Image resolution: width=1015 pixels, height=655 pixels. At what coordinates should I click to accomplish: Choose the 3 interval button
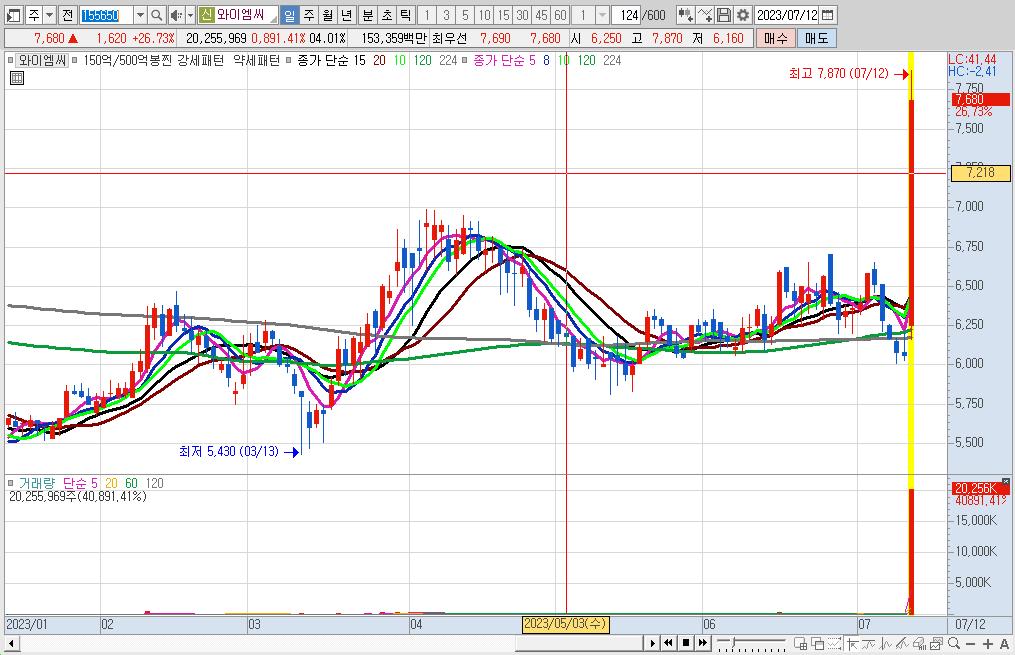tap(446, 14)
